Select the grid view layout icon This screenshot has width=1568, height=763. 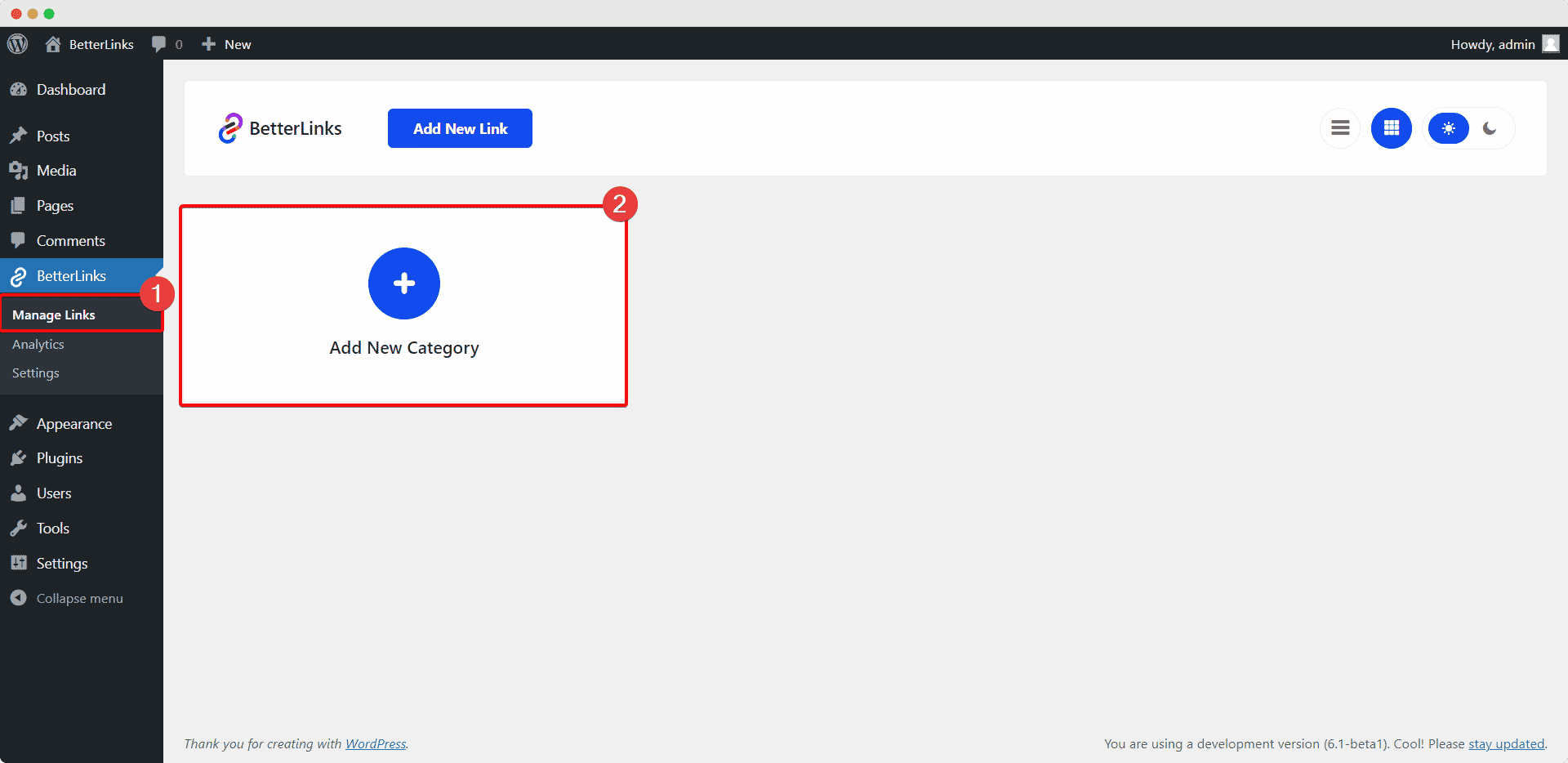pyautogui.click(x=1391, y=128)
